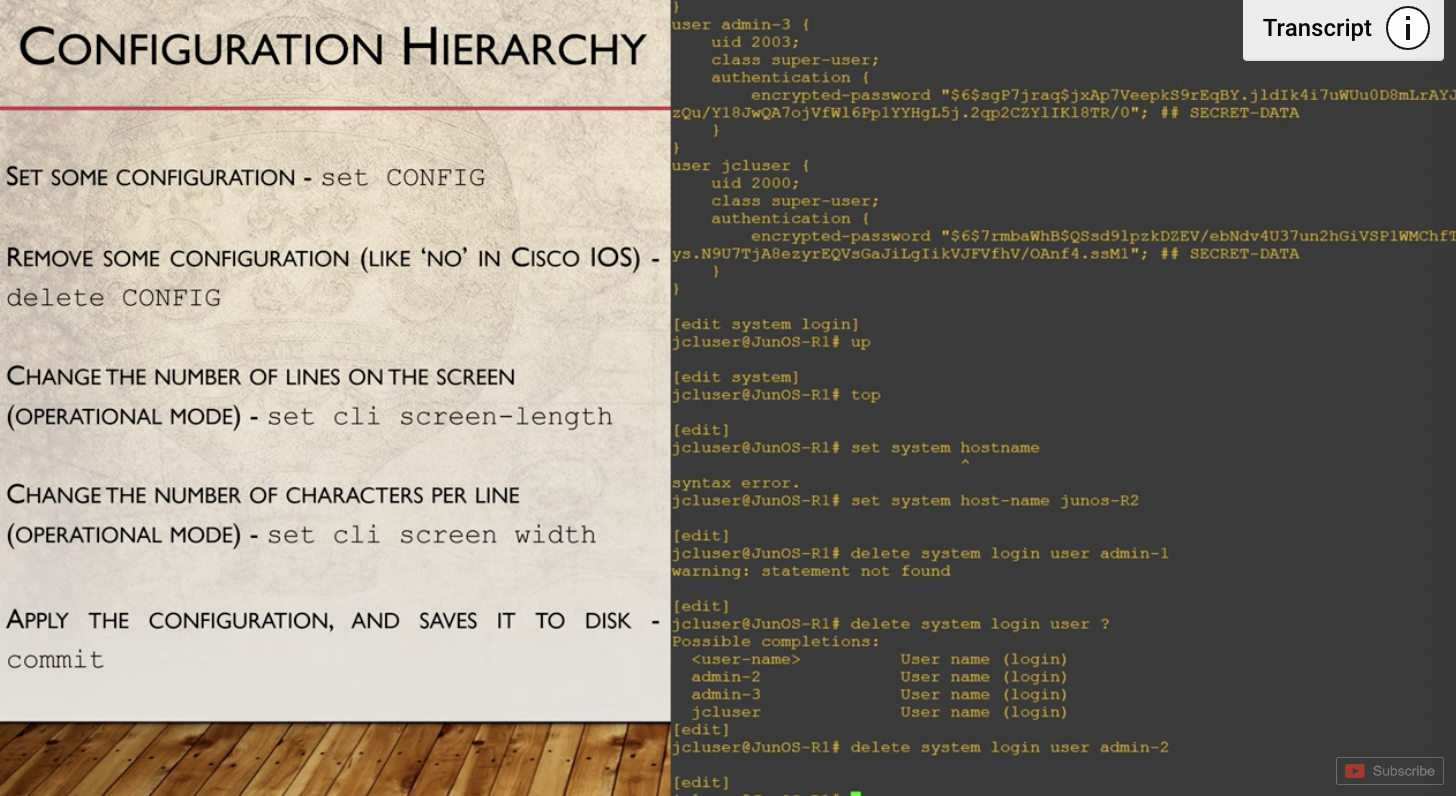This screenshot has width=1456, height=796.
Task: Open the Transcript panel
Action: click(1316, 28)
